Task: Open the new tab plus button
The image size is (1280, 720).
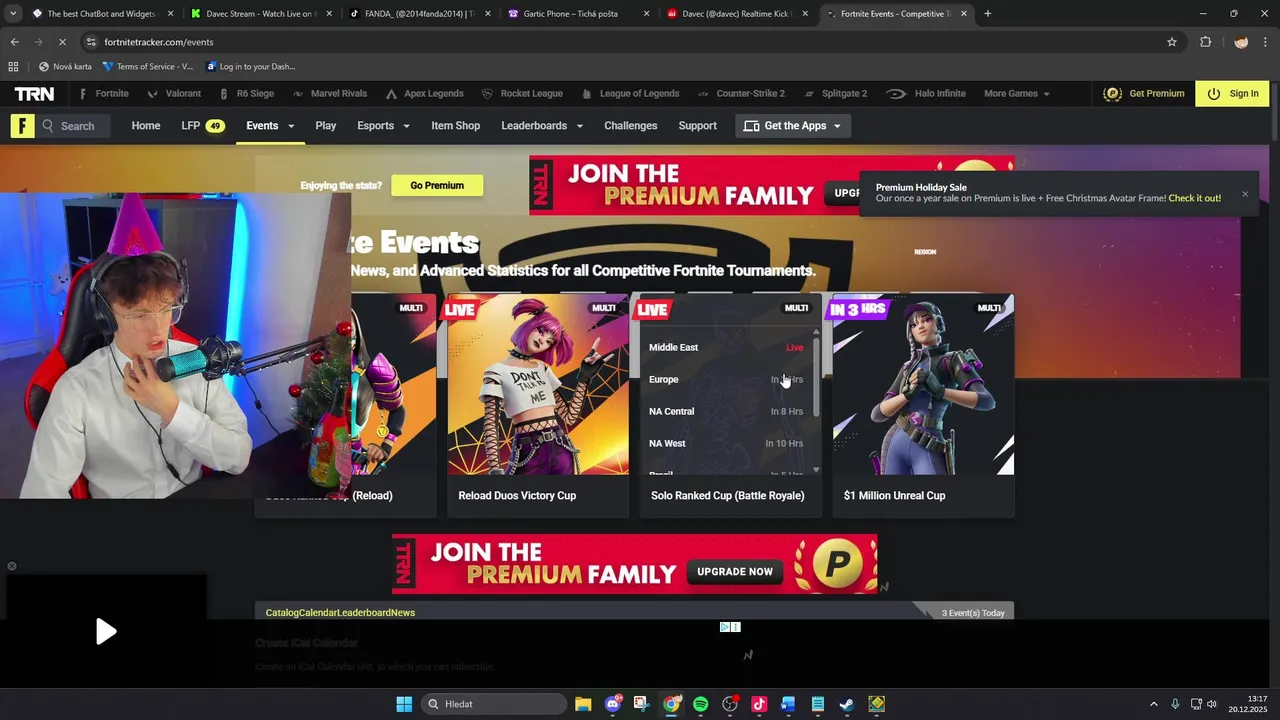Action: pyautogui.click(x=988, y=14)
